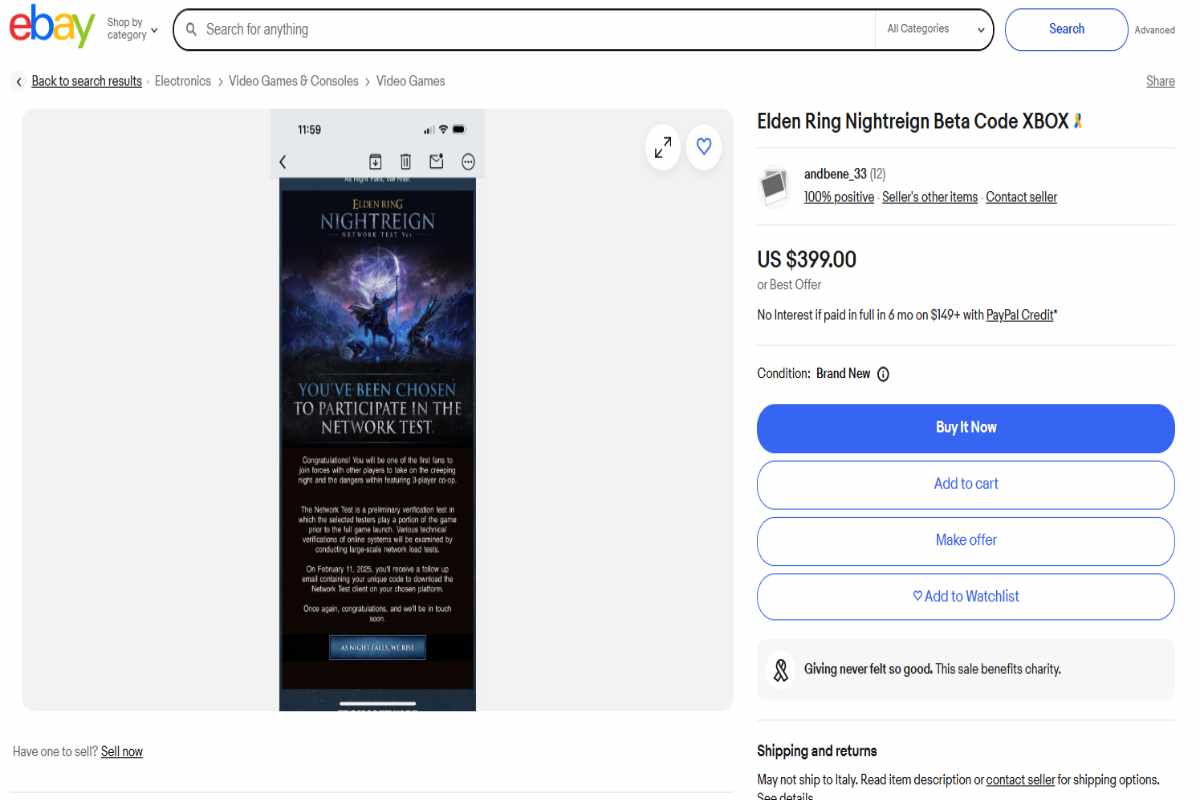Go to the Video Games & Consoles breadcrumb
This screenshot has width=1200, height=800.
(293, 81)
